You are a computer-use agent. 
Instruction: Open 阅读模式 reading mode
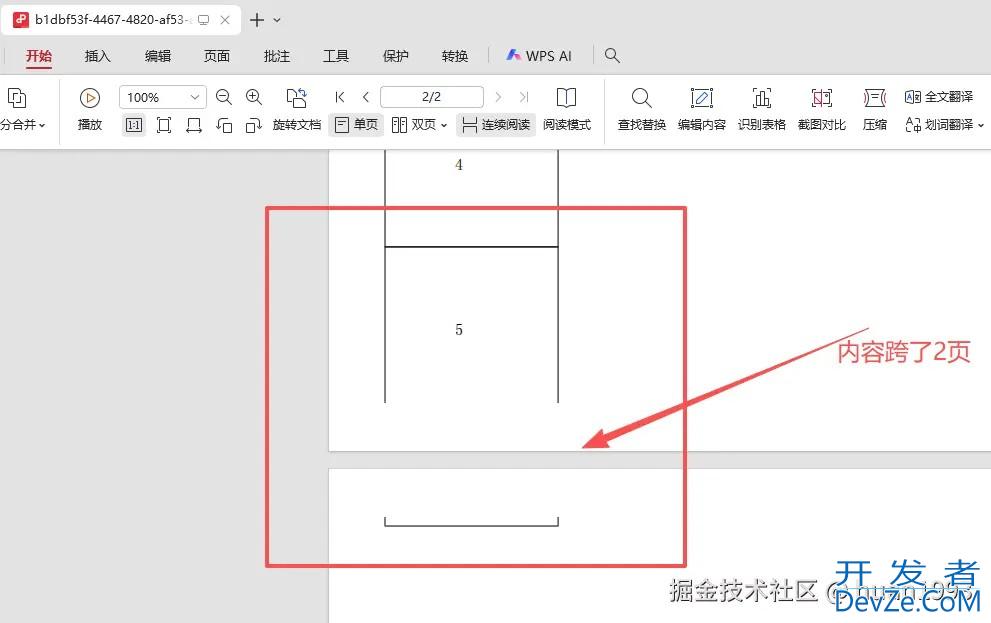tap(567, 98)
